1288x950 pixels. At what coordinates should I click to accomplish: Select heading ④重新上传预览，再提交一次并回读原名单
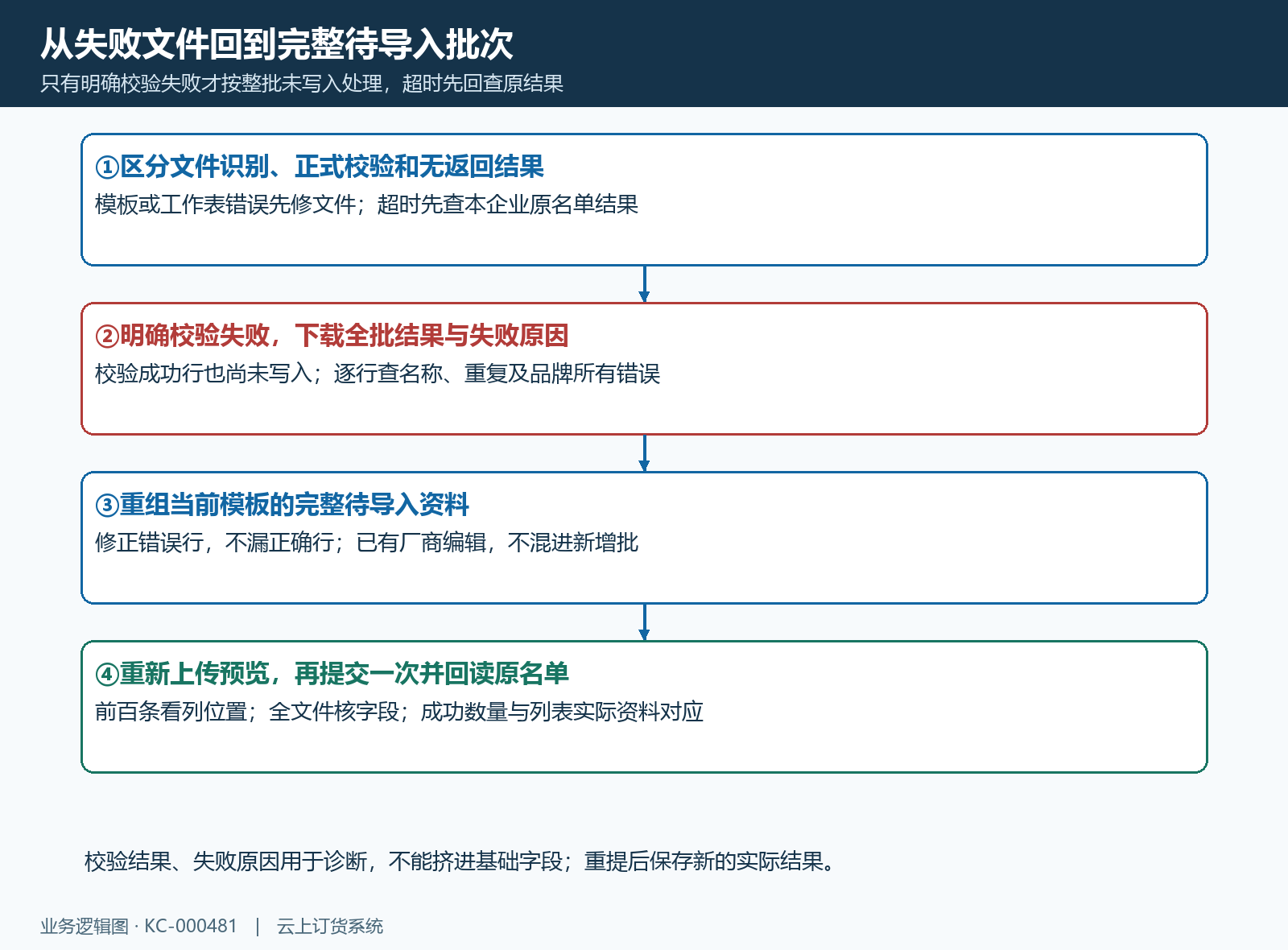(332, 674)
